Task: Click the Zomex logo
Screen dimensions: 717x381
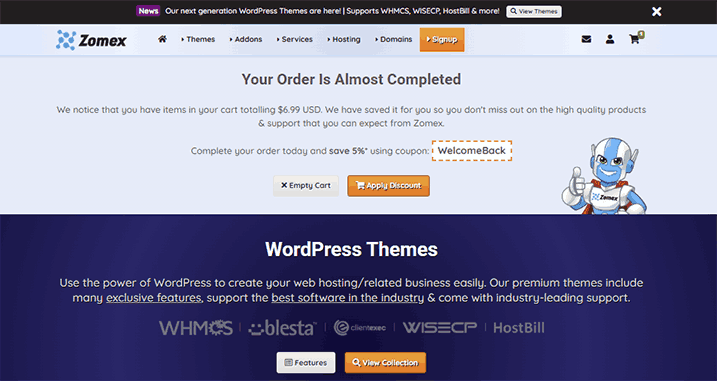Action: point(91,40)
